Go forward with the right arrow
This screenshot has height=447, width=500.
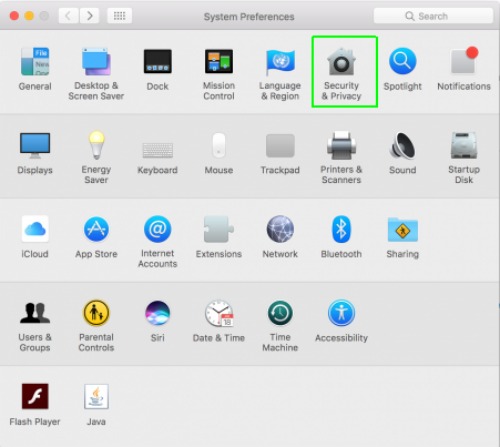point(89,16)
